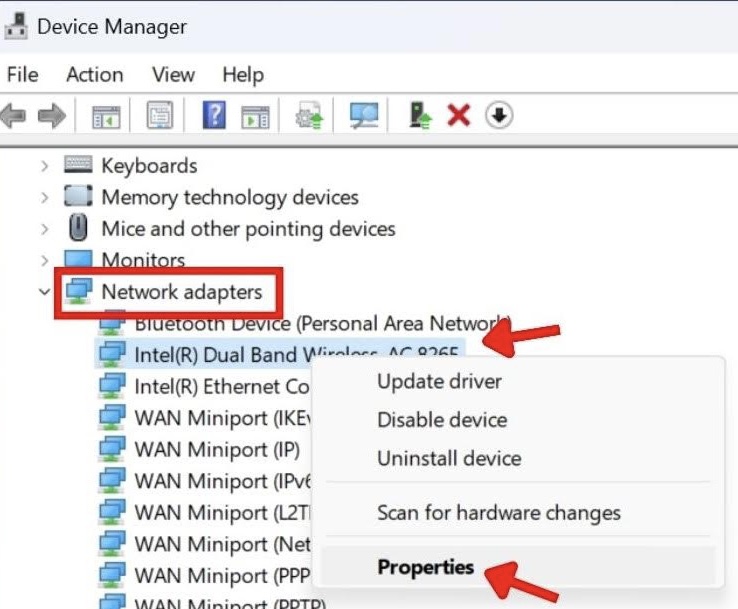Open the Action menu
738x609 pixels.
pos(95,74)
